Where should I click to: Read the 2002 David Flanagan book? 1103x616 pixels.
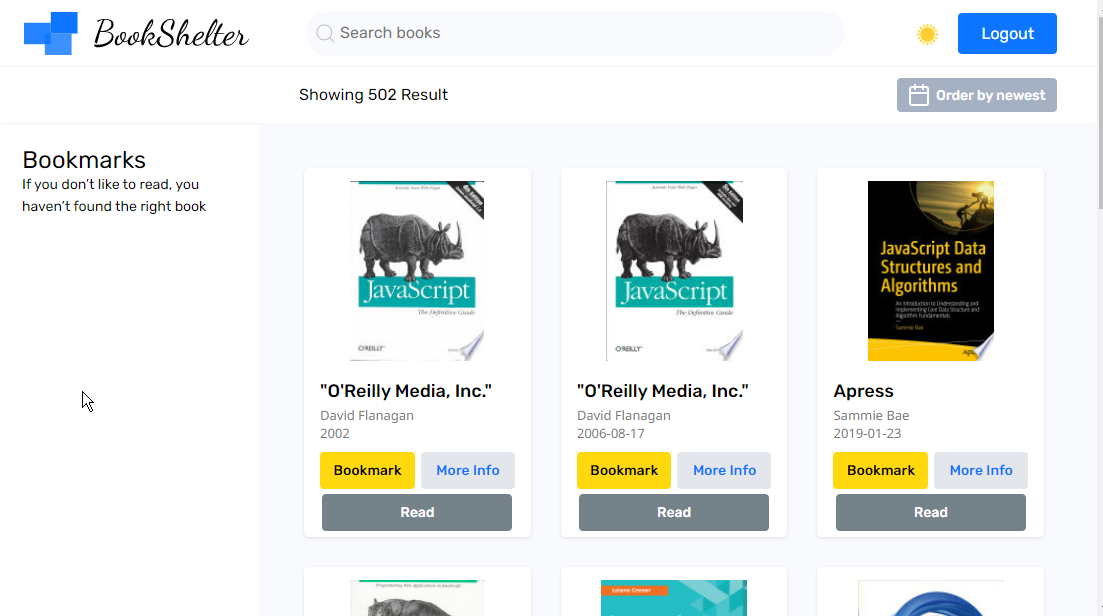tap(417, 512)
